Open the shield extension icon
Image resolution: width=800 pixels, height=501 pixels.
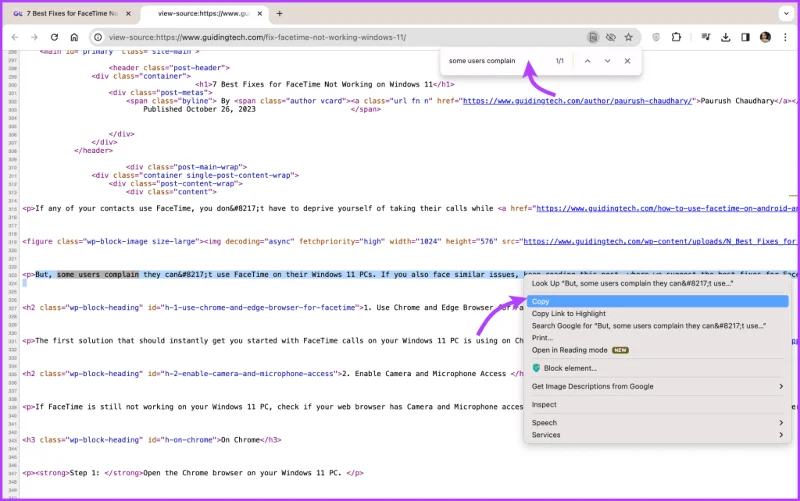pos(656,37)
